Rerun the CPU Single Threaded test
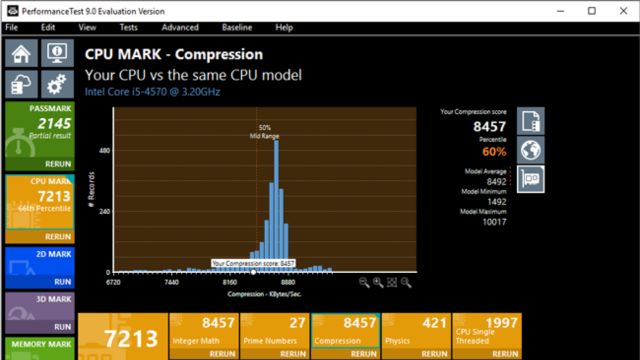Screen dimensions: 640x360 coord(505,354)
